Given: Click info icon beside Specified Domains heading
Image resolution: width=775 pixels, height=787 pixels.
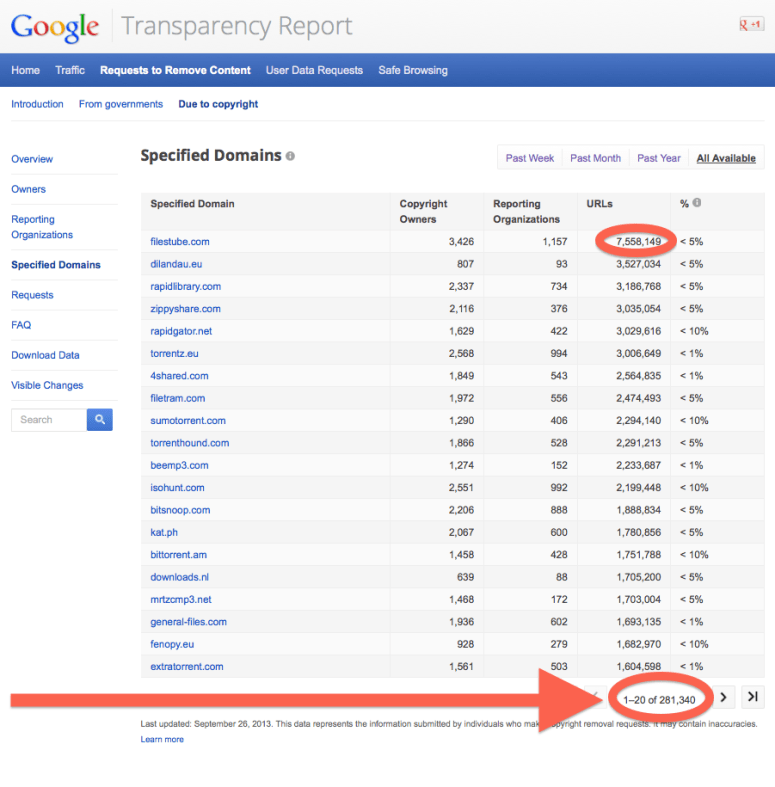Looking at the screenshot, I should coord(290,156).
